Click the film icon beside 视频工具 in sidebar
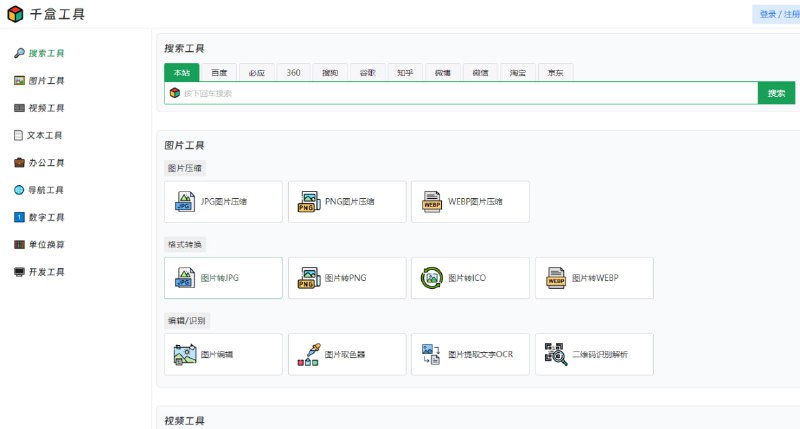 click(x=19, y=108)
